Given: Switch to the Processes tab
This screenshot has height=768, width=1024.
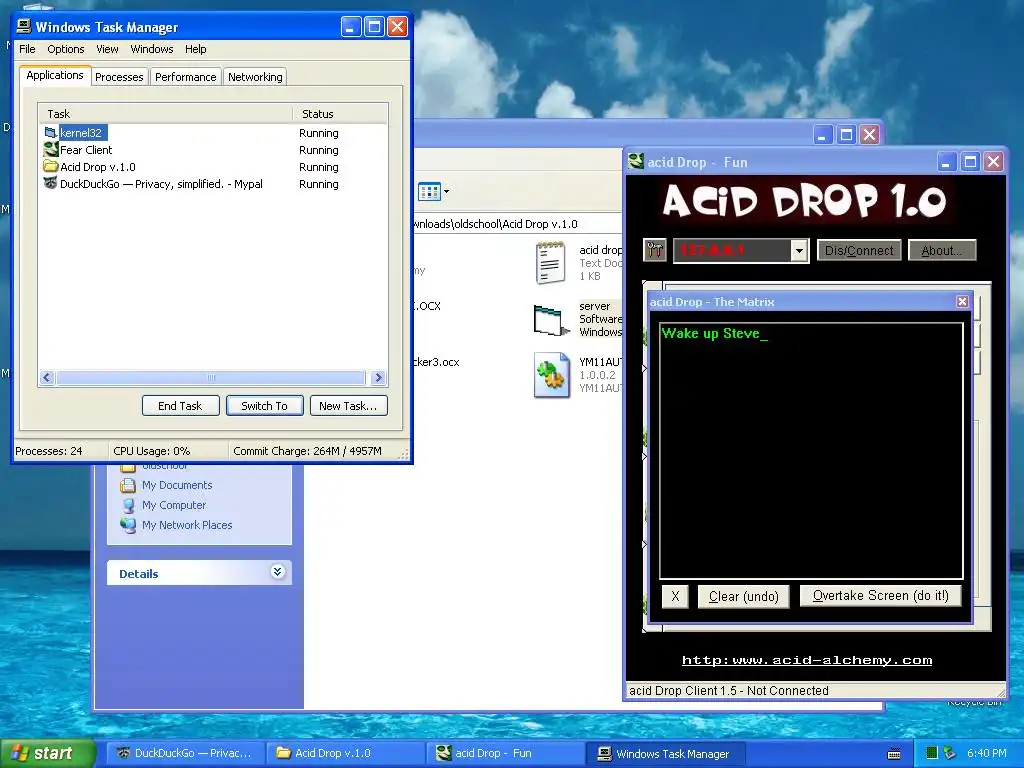Looking at the screenshot, I should pyautogui.click(x=119, y=77).
